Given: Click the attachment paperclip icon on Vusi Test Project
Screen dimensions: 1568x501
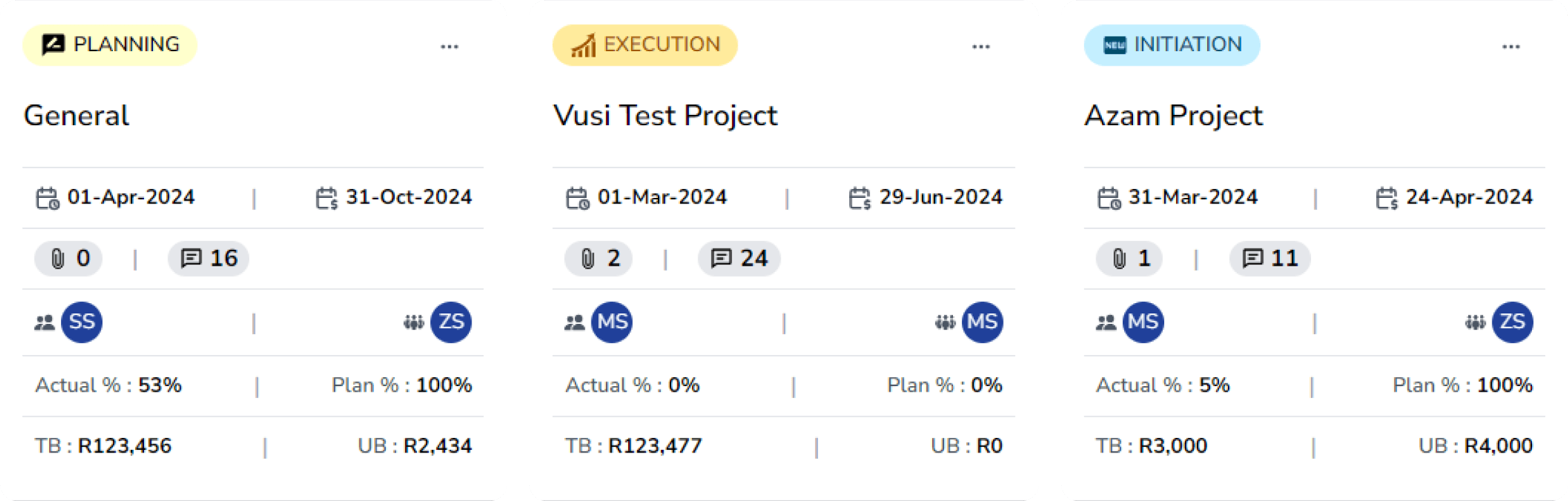Looking at the screenshot, I should (588, 258).
